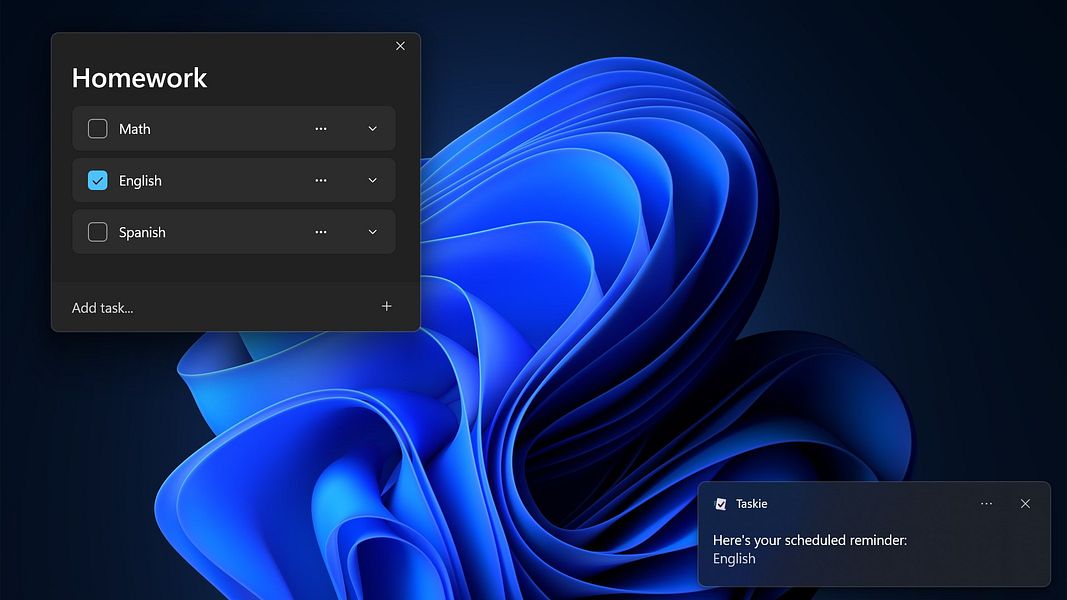Expand the Math task chevron
This screenshot has height=600, width=1067.
[372, 129]
